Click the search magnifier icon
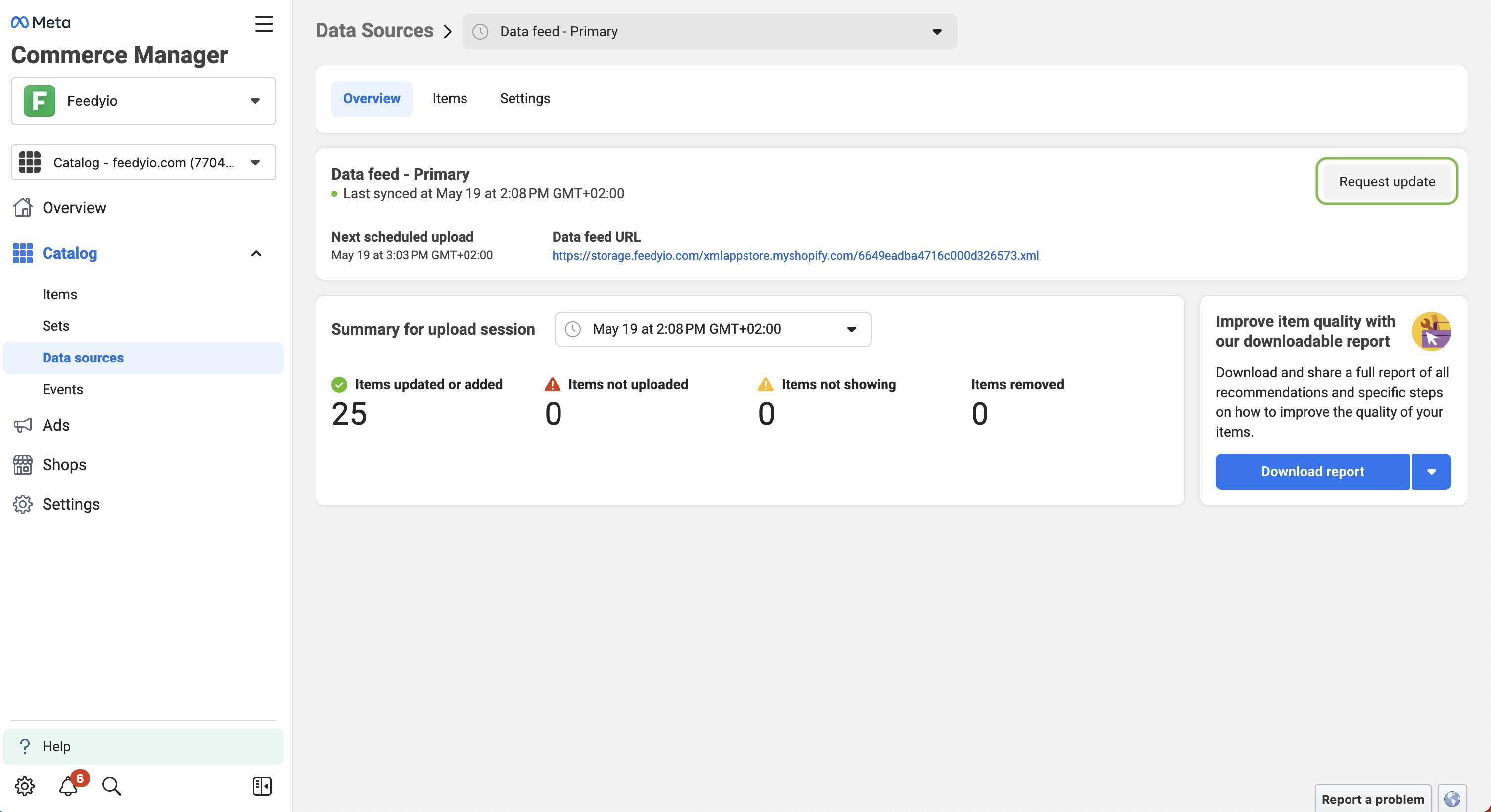This screenshot has width=1491, height=812. (x=111, y=786)
